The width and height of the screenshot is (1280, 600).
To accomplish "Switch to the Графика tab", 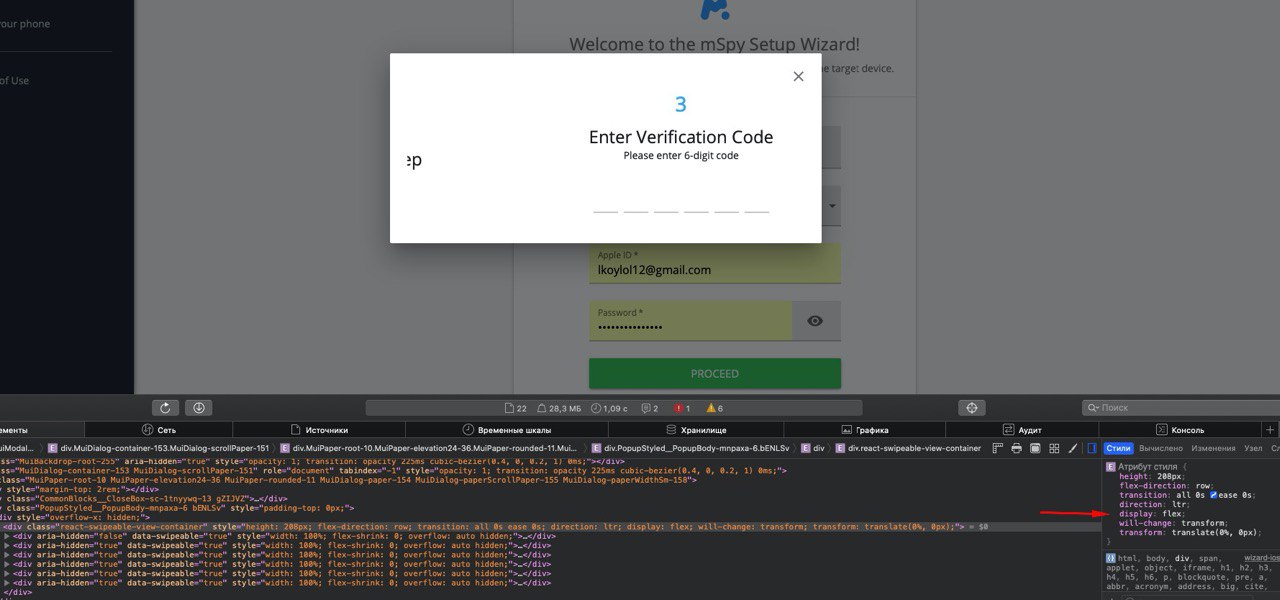I will [x=864, y=429].
